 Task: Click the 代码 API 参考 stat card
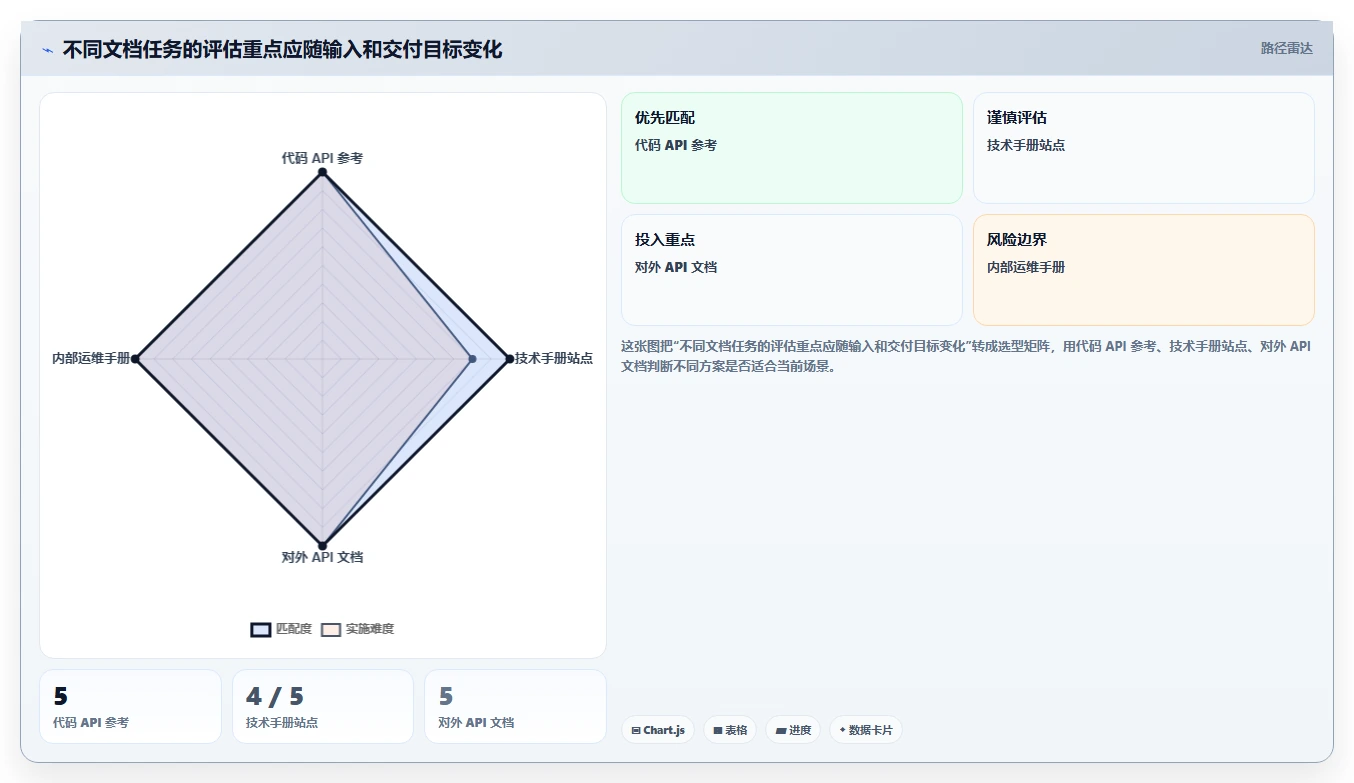click(x=130, y=706)
